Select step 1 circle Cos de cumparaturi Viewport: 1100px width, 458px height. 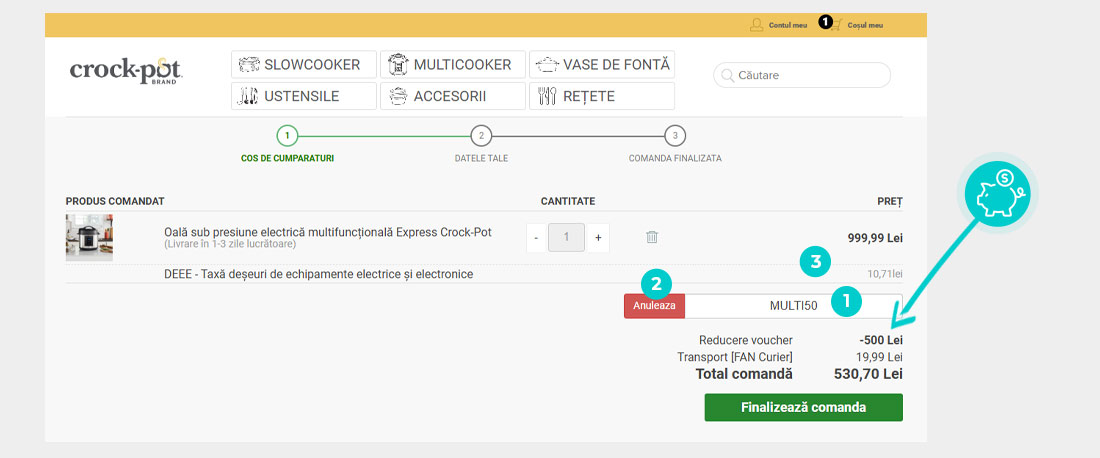tap(287, 135)
